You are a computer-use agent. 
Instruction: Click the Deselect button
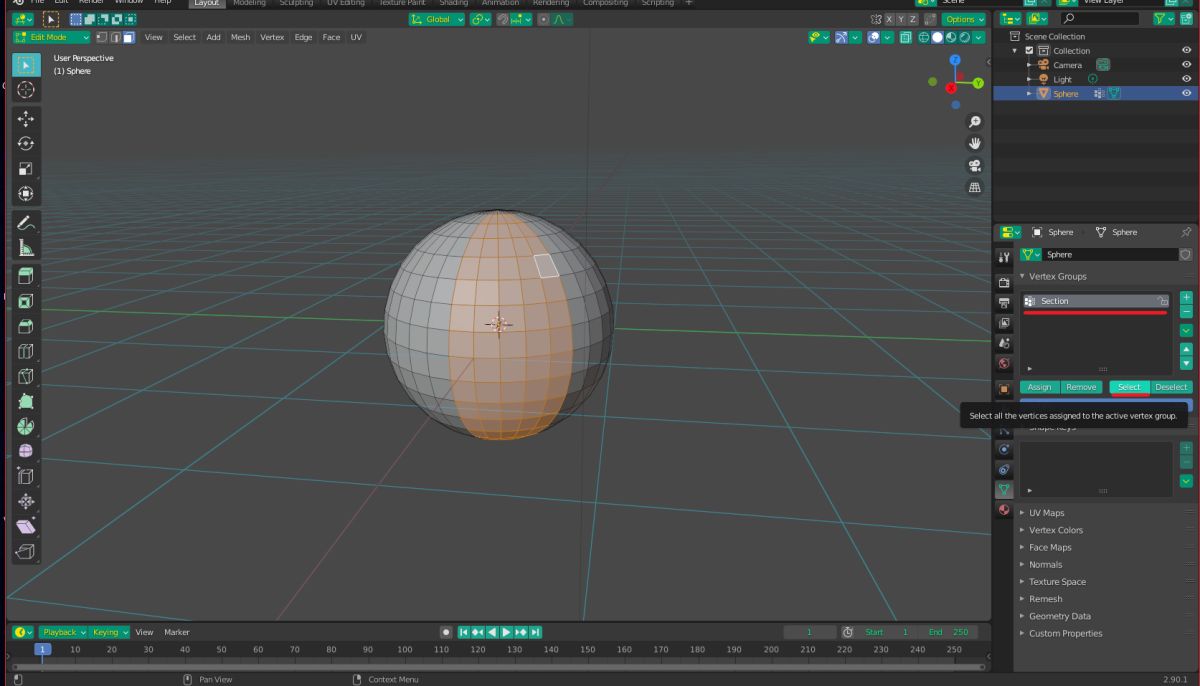coord(1171,387)
